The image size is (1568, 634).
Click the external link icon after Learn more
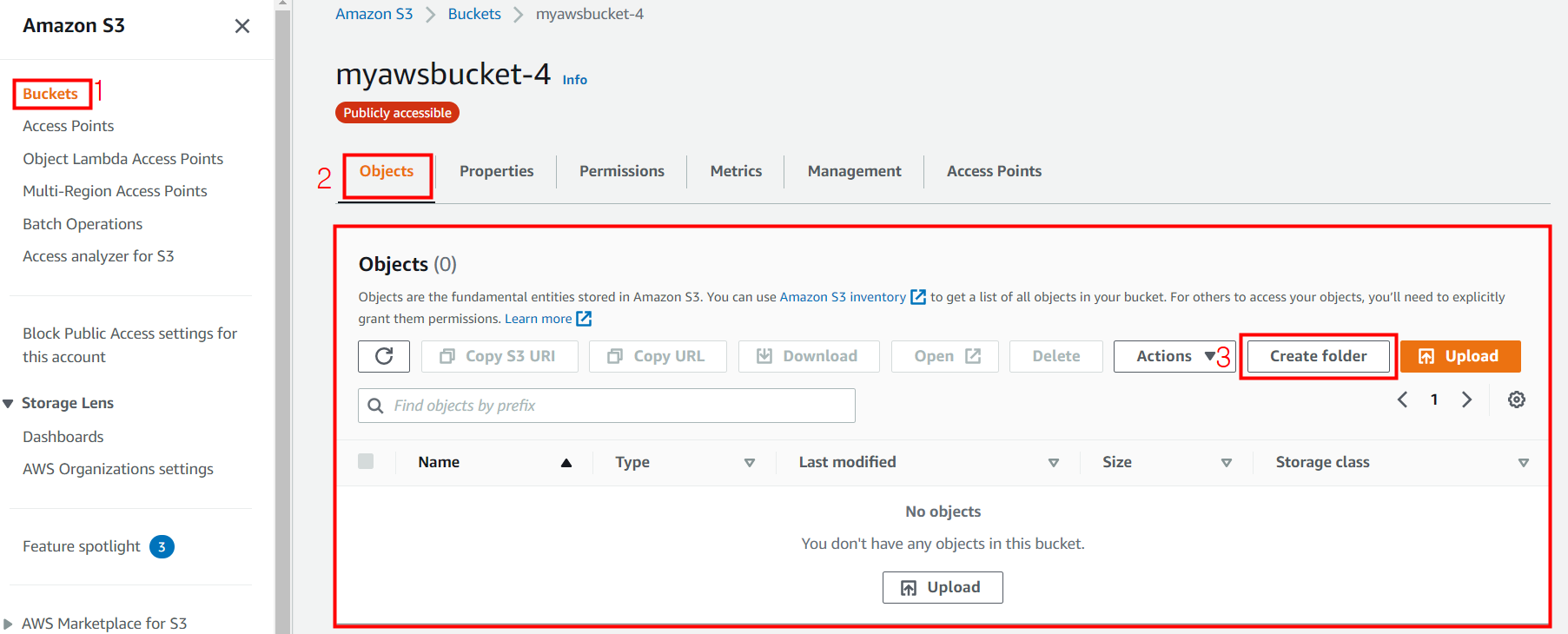(x=584, y=319)
